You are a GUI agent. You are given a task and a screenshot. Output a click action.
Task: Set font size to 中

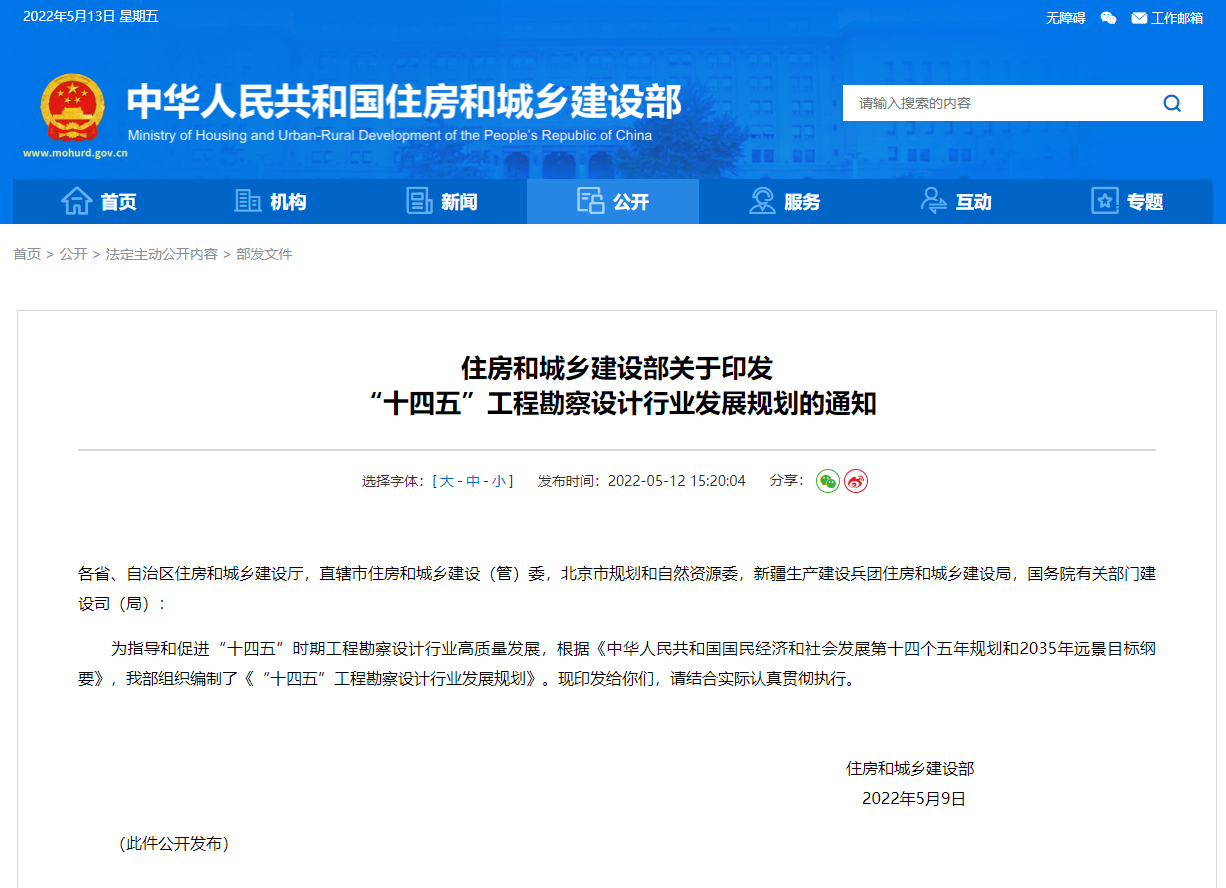473,481
